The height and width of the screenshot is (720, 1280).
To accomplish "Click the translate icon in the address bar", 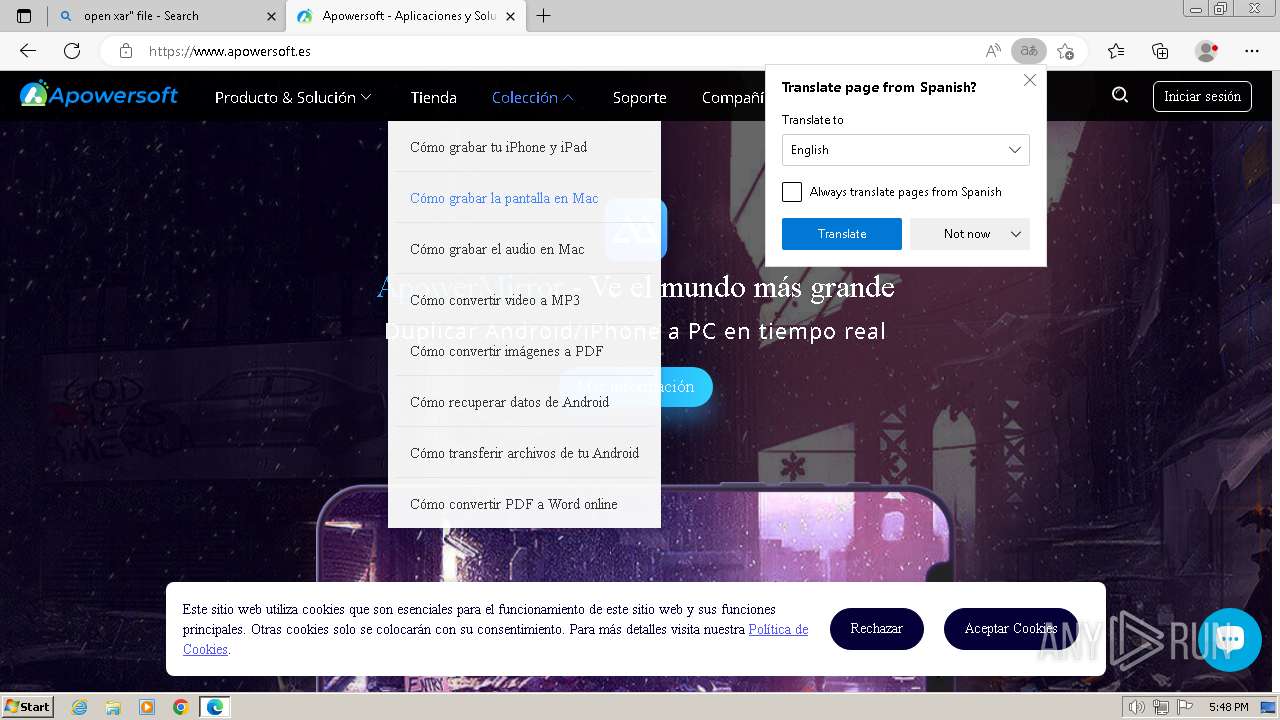I will (x=1028, y=51).
